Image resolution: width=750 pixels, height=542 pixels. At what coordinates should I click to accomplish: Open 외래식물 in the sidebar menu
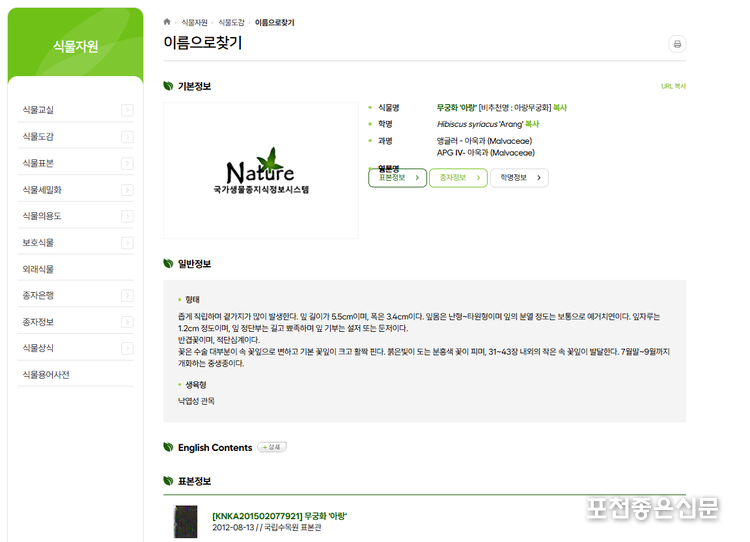pos(39,269)
